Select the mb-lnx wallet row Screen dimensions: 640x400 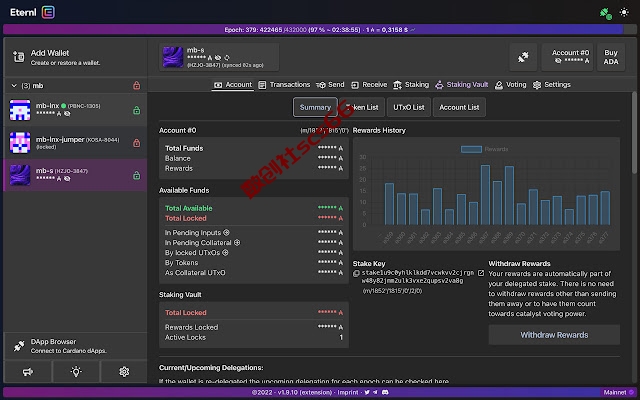(x=76, y=110)
